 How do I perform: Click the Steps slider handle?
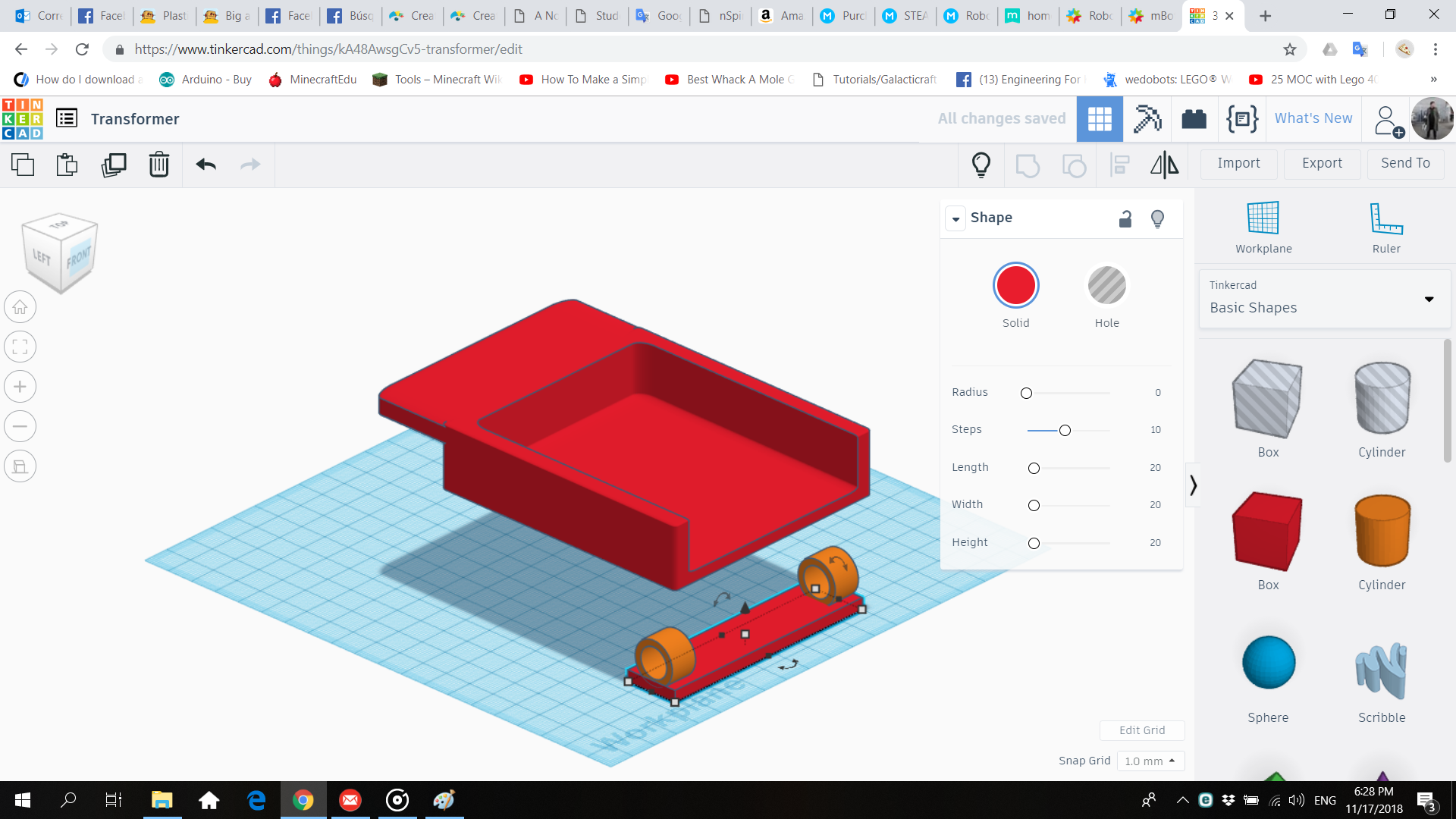click(1065, 431)
